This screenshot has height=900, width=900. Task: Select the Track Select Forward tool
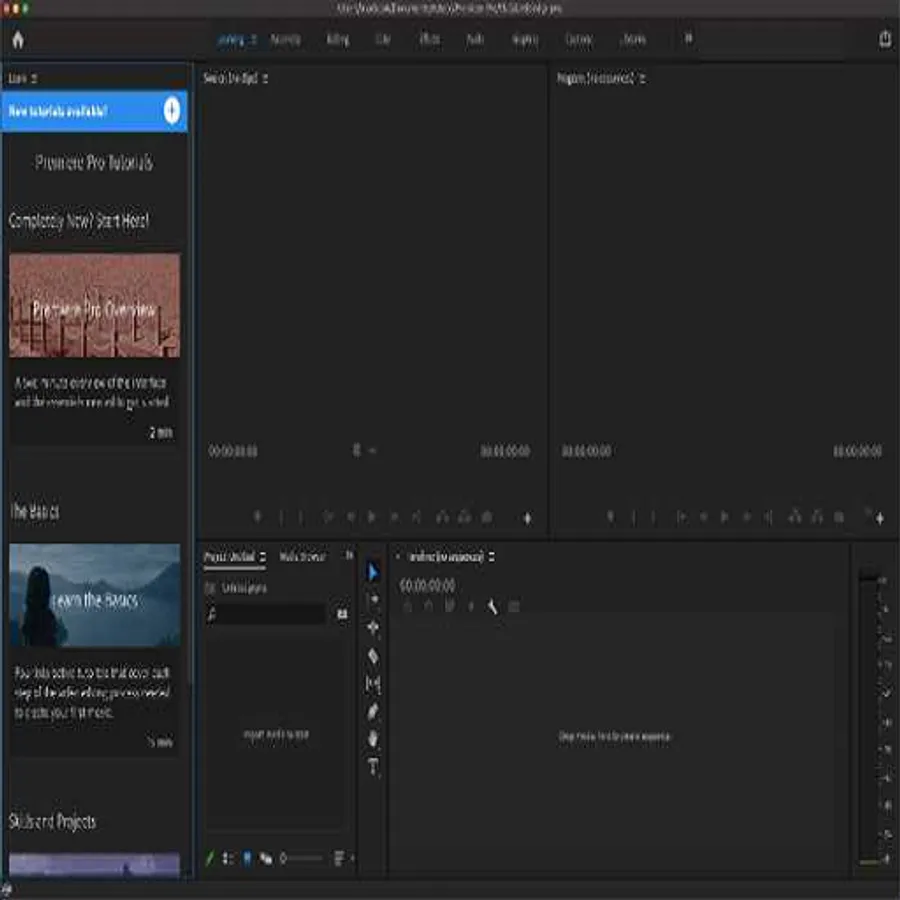coord(373,600)
